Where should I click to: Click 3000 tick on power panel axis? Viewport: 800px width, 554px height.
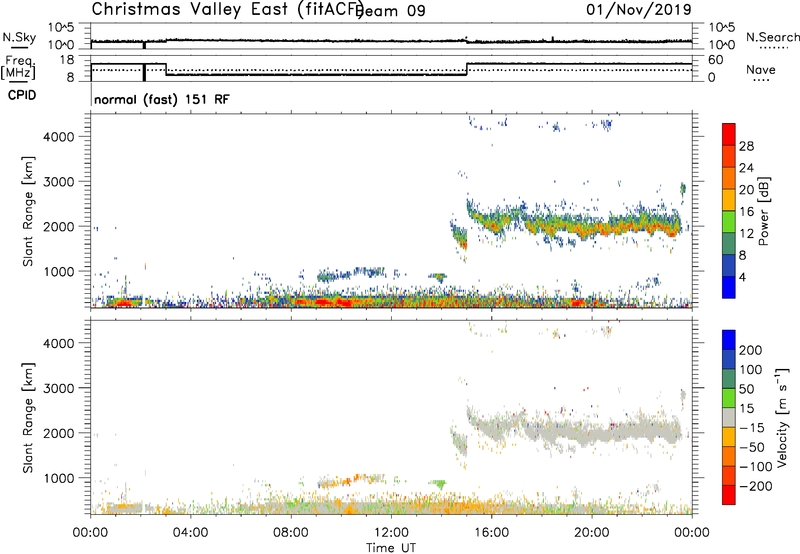(59, 182)
